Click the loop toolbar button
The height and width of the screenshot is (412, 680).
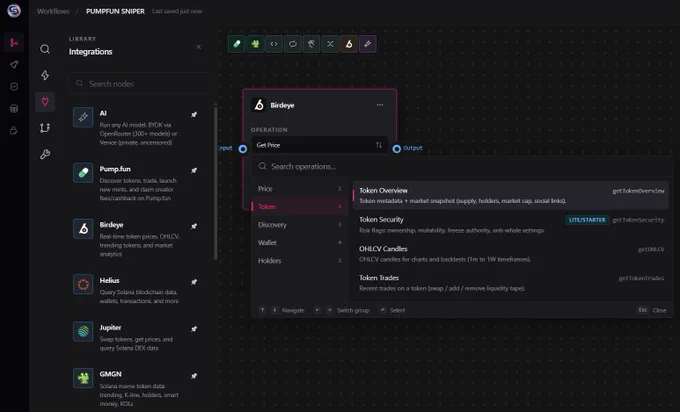(x=293, y=44)
